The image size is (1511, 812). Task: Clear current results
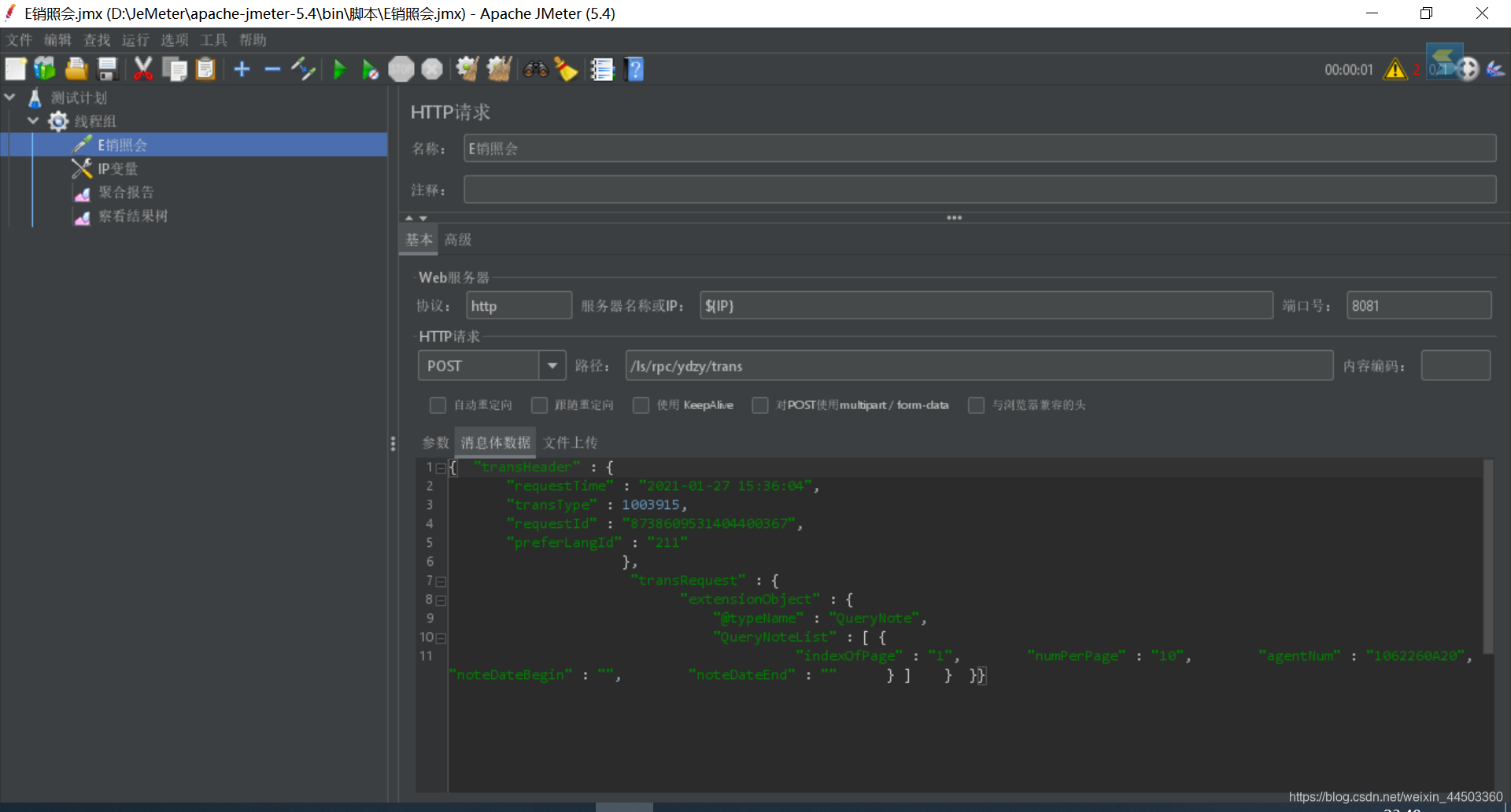pyautogui.click(x=467, y=69)
